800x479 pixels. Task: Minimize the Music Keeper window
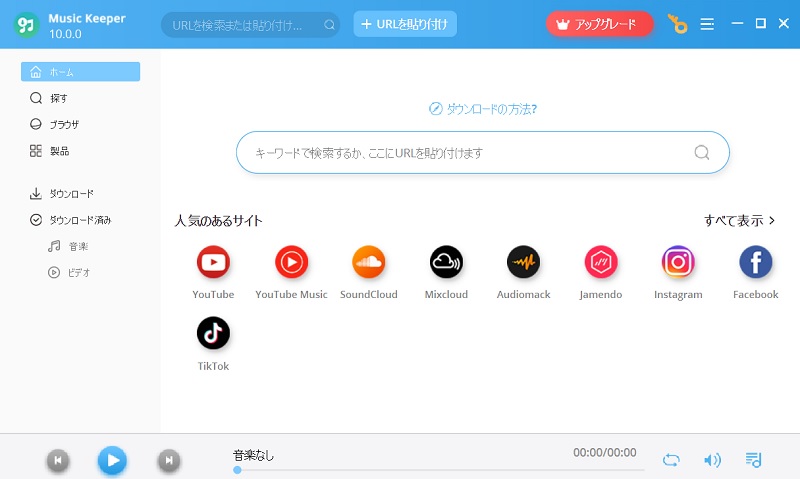[x=737, y=23]
